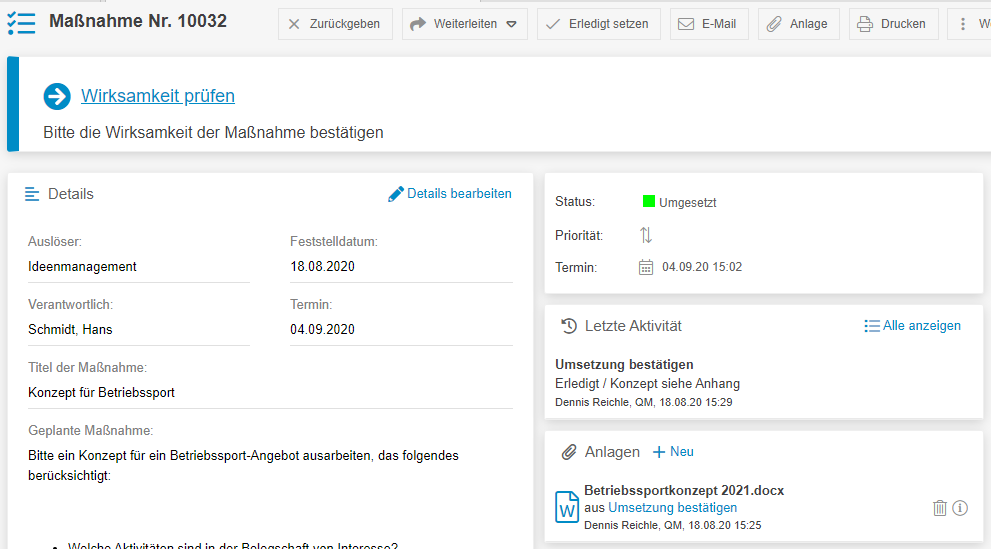Click the Umgesetzt status text
The width and height of the screenshot is (991, 549).
coord(688,203)
